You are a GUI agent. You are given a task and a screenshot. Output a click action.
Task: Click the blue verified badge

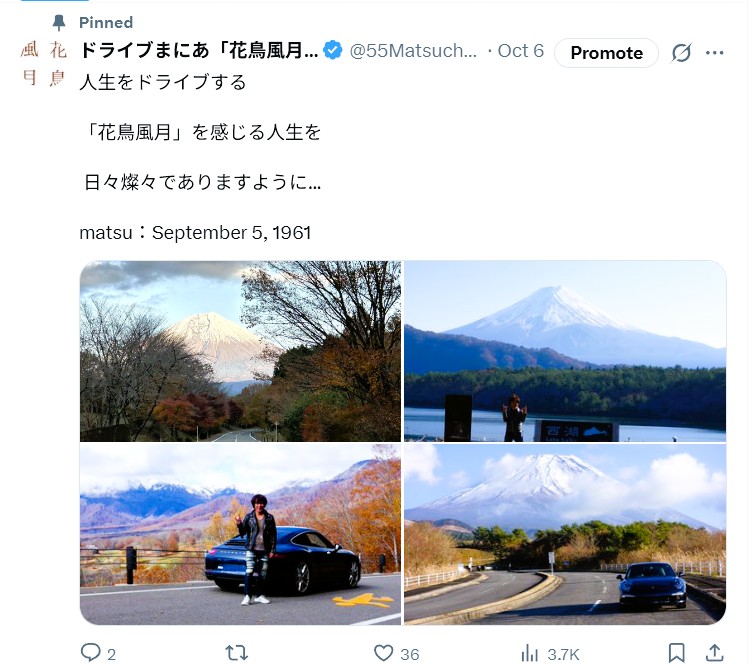(332, 50)
